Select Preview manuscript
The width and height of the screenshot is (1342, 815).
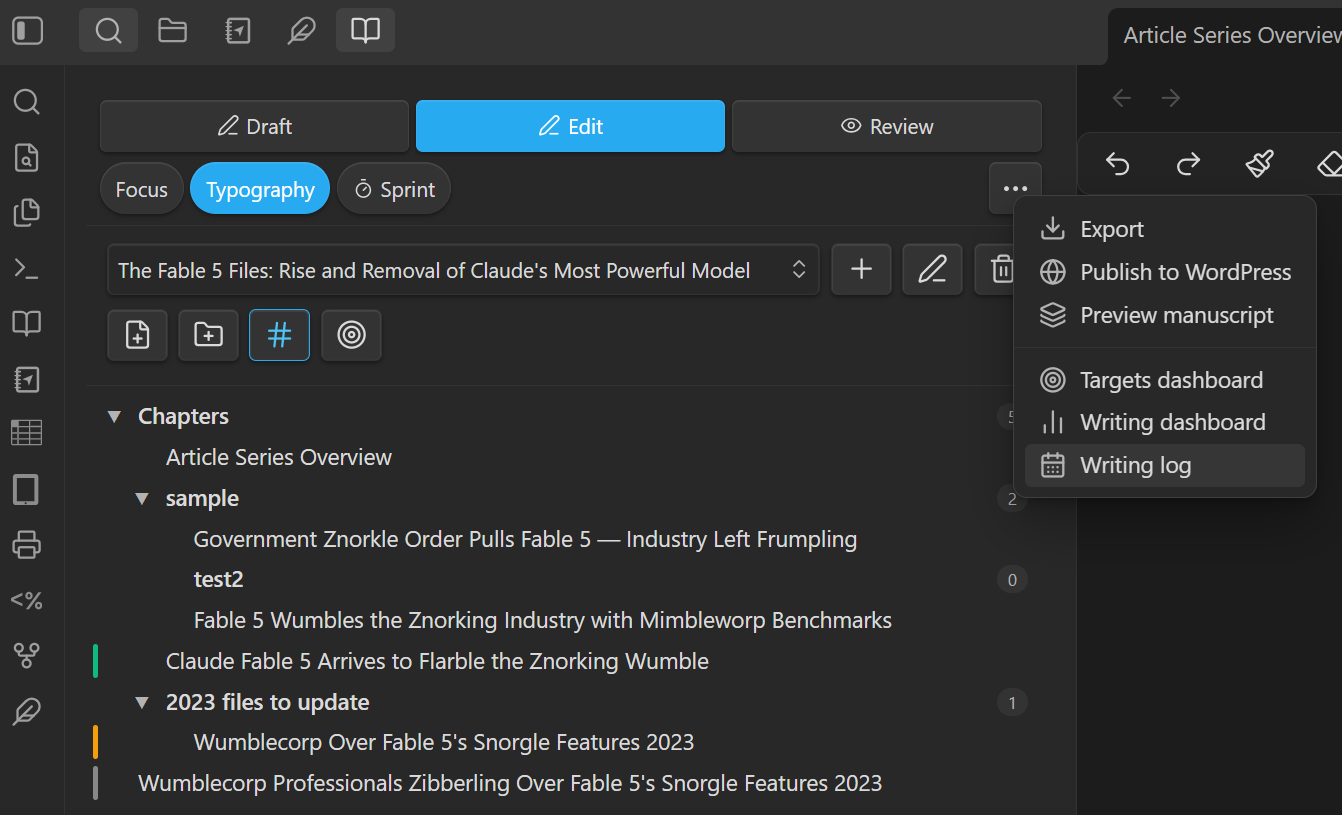click(1164, 315)
